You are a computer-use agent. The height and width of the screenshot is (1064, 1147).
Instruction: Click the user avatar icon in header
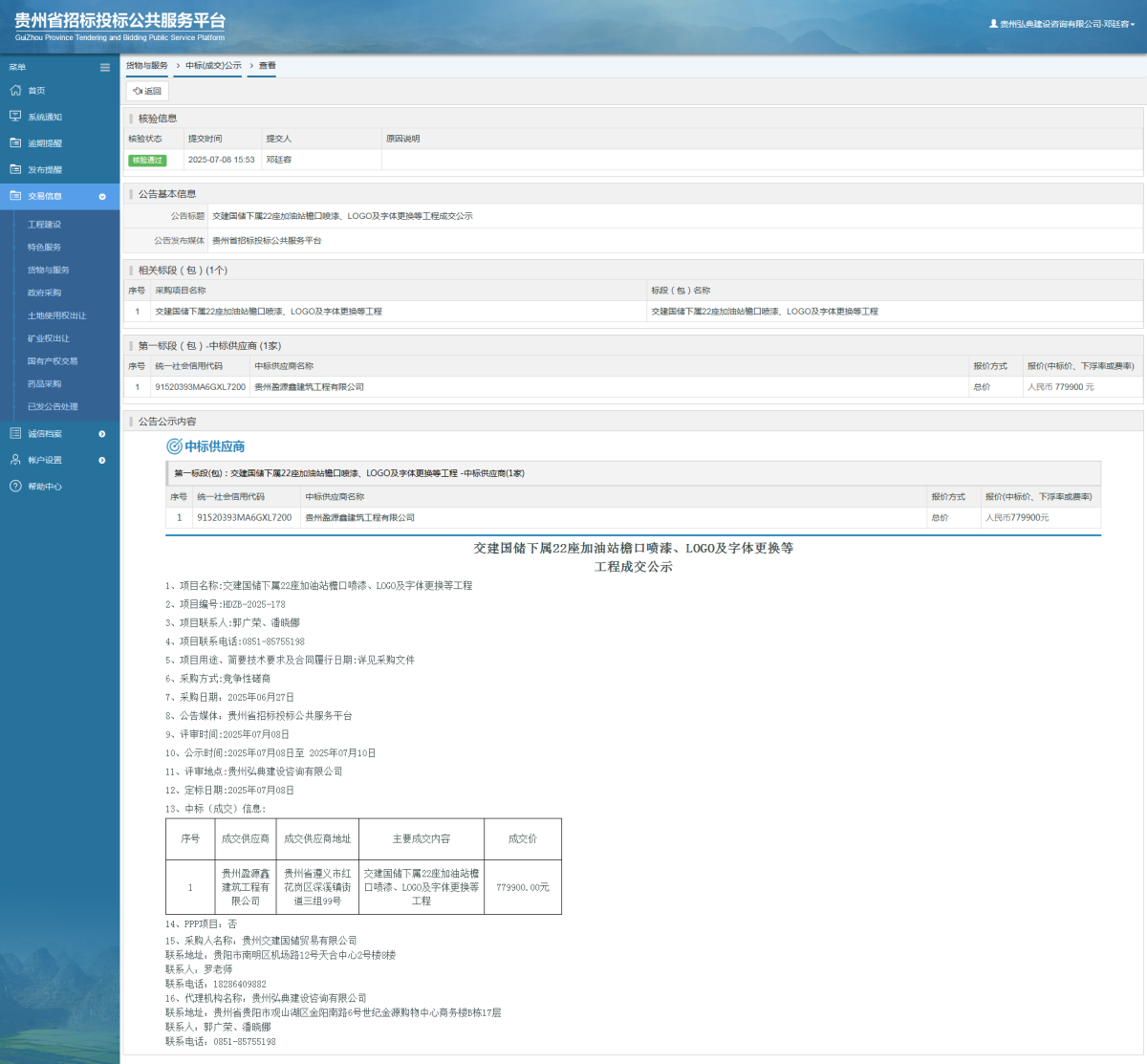pyautogui.click(x=993, y=24)
